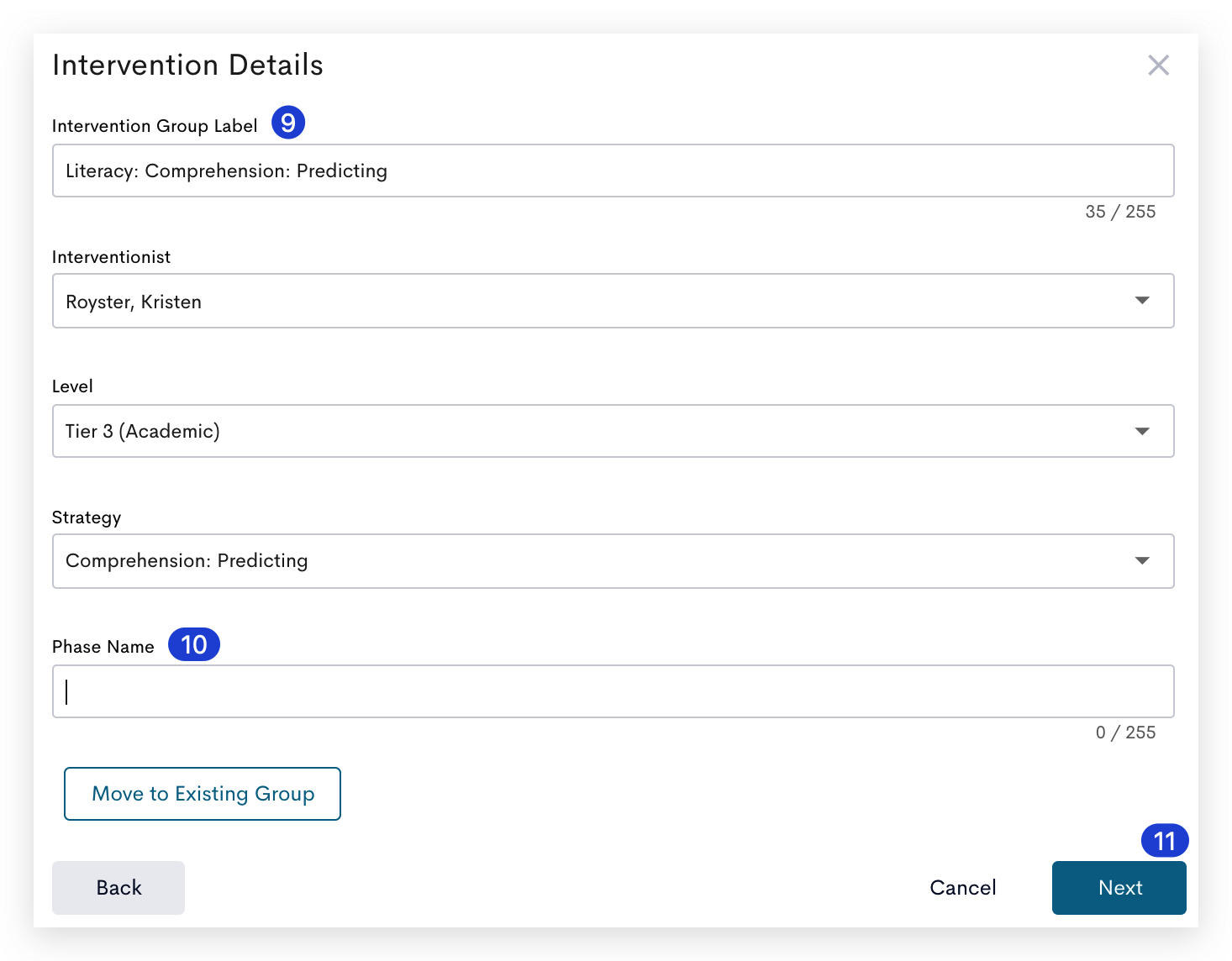The width and height of the screenshot is (1232, 961).
Task: Open the Strategy dropdown
Action: click(613, 561)
